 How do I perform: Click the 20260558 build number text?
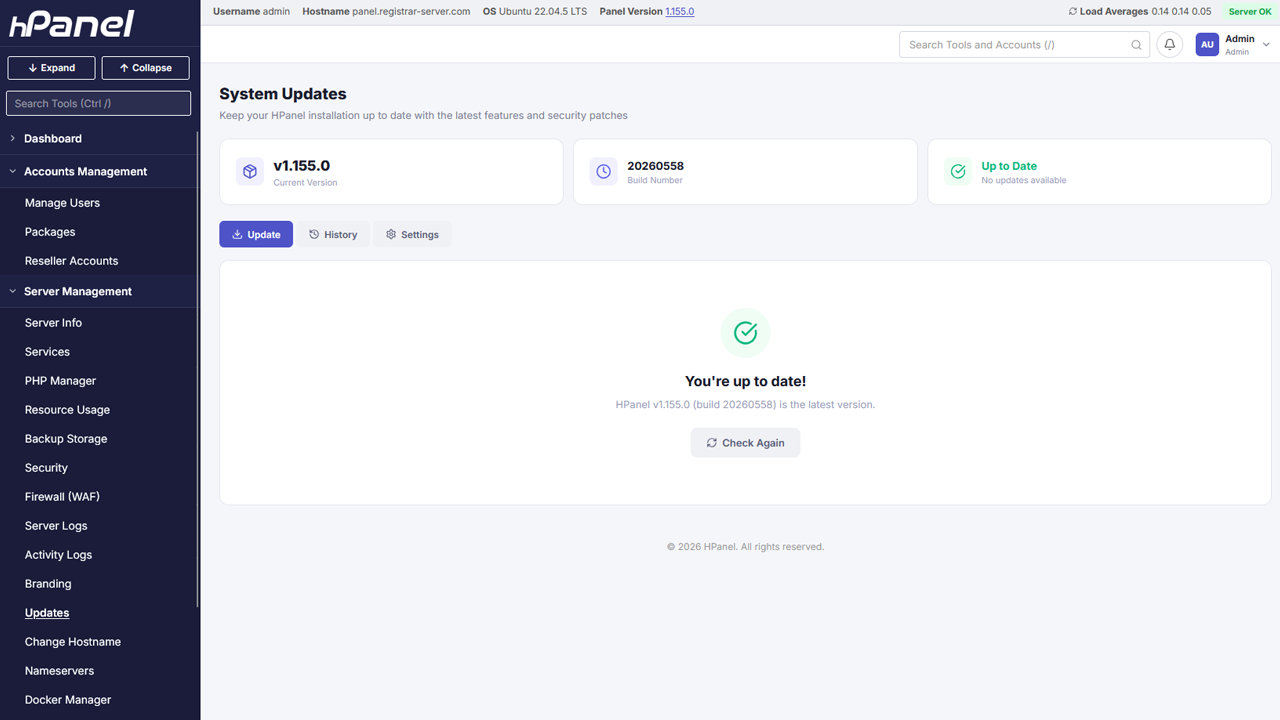[x=655, y=166]
